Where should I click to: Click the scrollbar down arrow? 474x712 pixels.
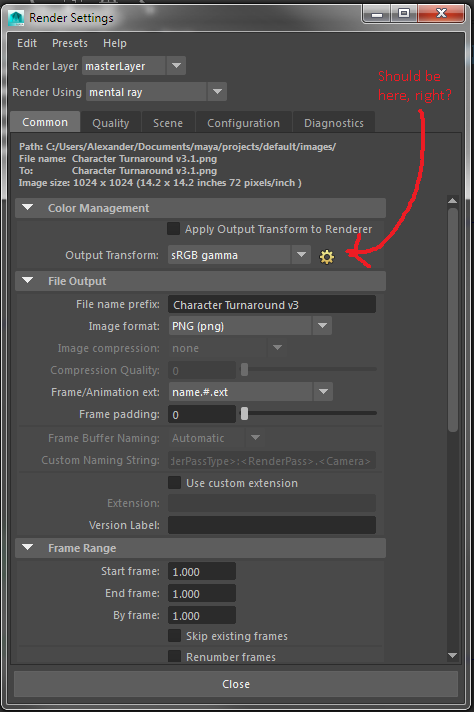tap(452, 655)
